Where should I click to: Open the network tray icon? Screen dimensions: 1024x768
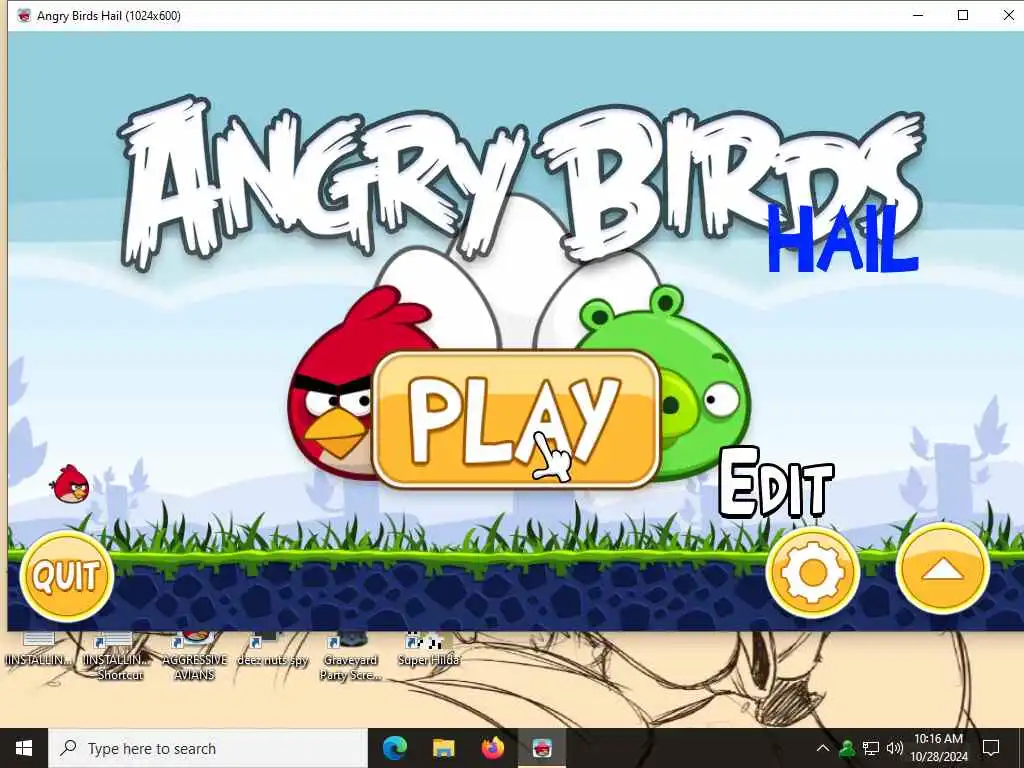[871, 748]
